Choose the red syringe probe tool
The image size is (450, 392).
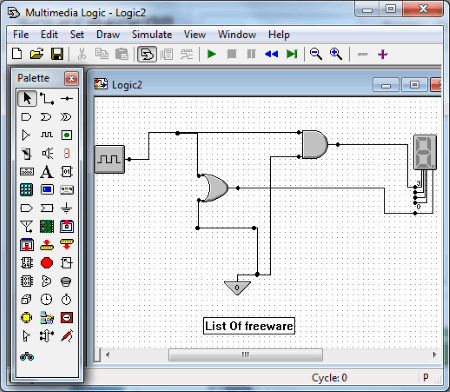point(67,336)
